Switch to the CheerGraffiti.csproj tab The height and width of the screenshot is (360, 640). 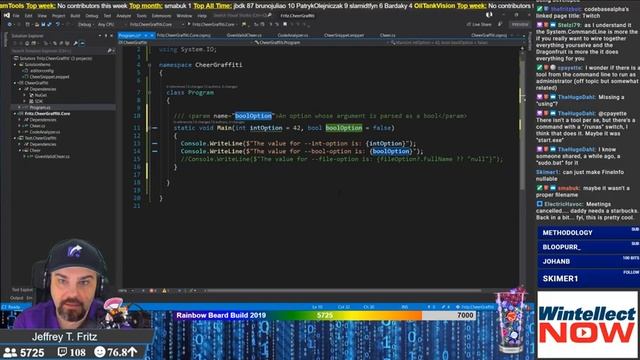click(x=489, y=36)
